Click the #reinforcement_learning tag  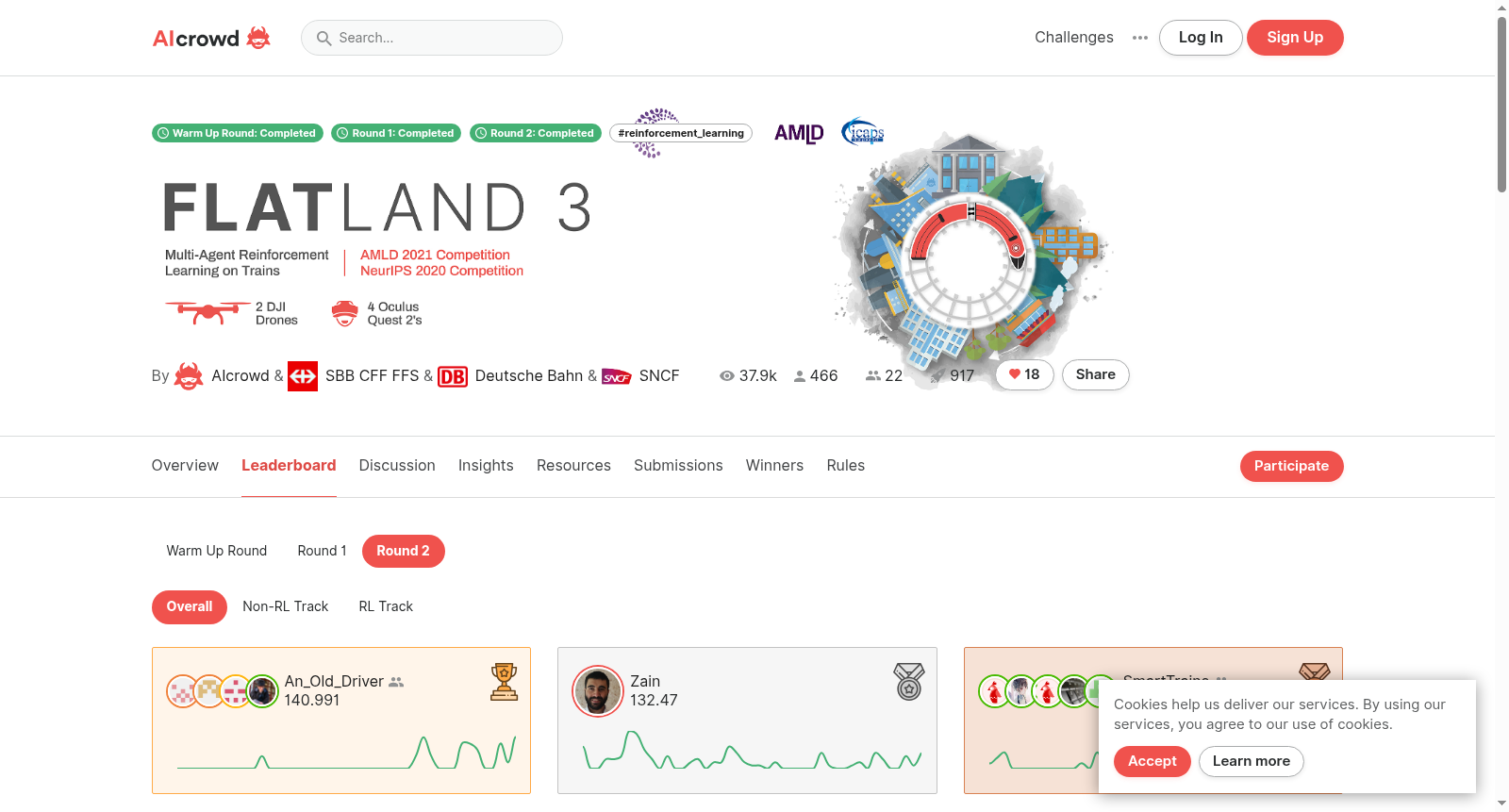tap(681, 133)
